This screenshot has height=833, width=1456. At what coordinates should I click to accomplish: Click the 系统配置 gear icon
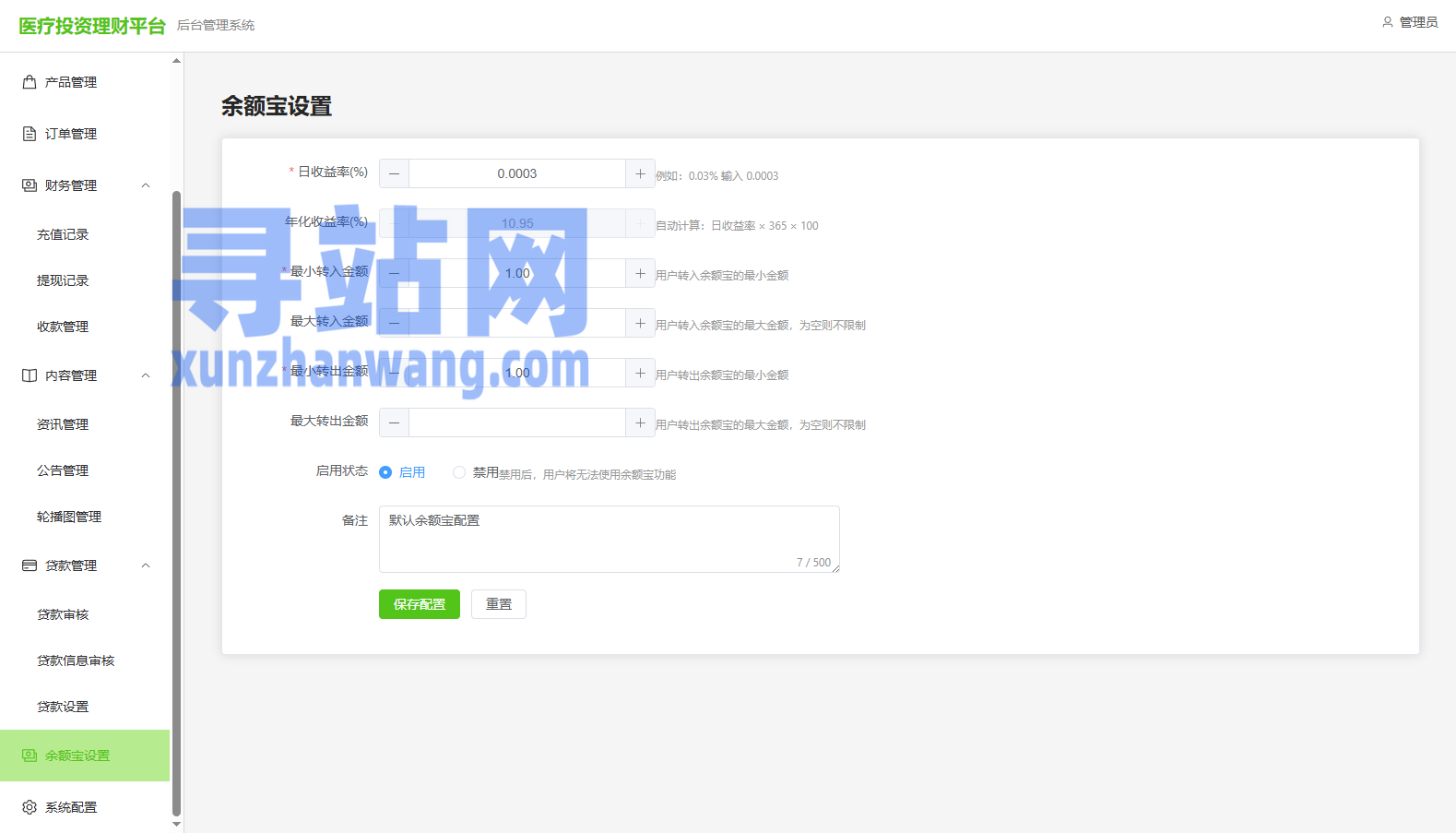(x=30, y=807)
